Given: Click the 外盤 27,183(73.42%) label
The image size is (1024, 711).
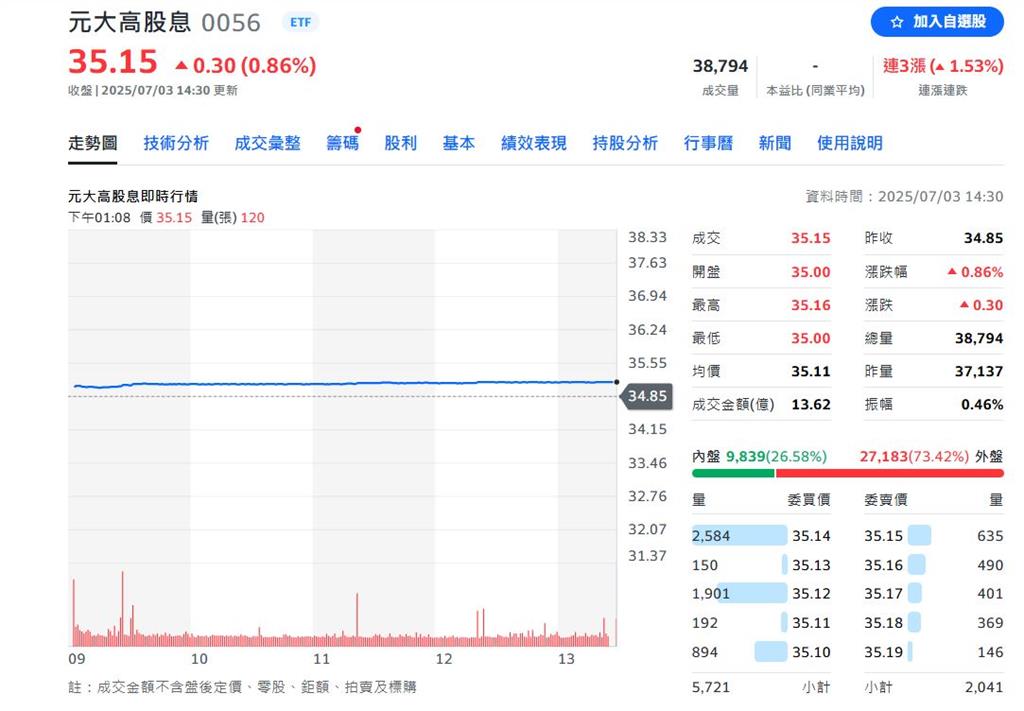Looking at the screenshot, I should pos(931,456).
